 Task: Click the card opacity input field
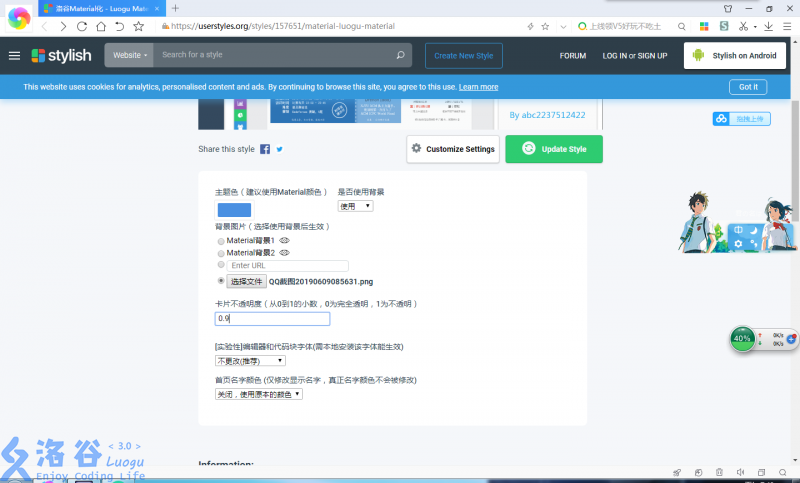(272, 318)
